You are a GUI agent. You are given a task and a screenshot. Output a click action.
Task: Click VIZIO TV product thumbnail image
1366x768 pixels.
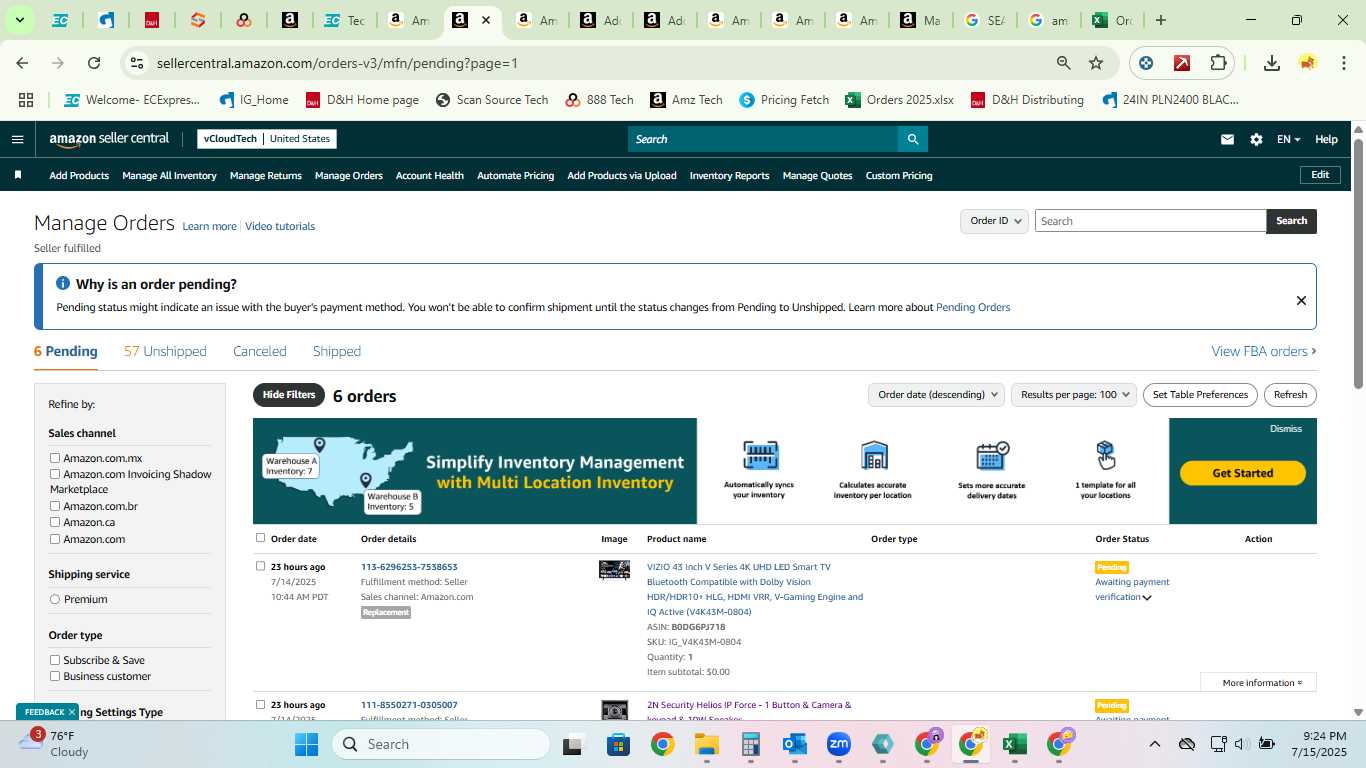614,570
